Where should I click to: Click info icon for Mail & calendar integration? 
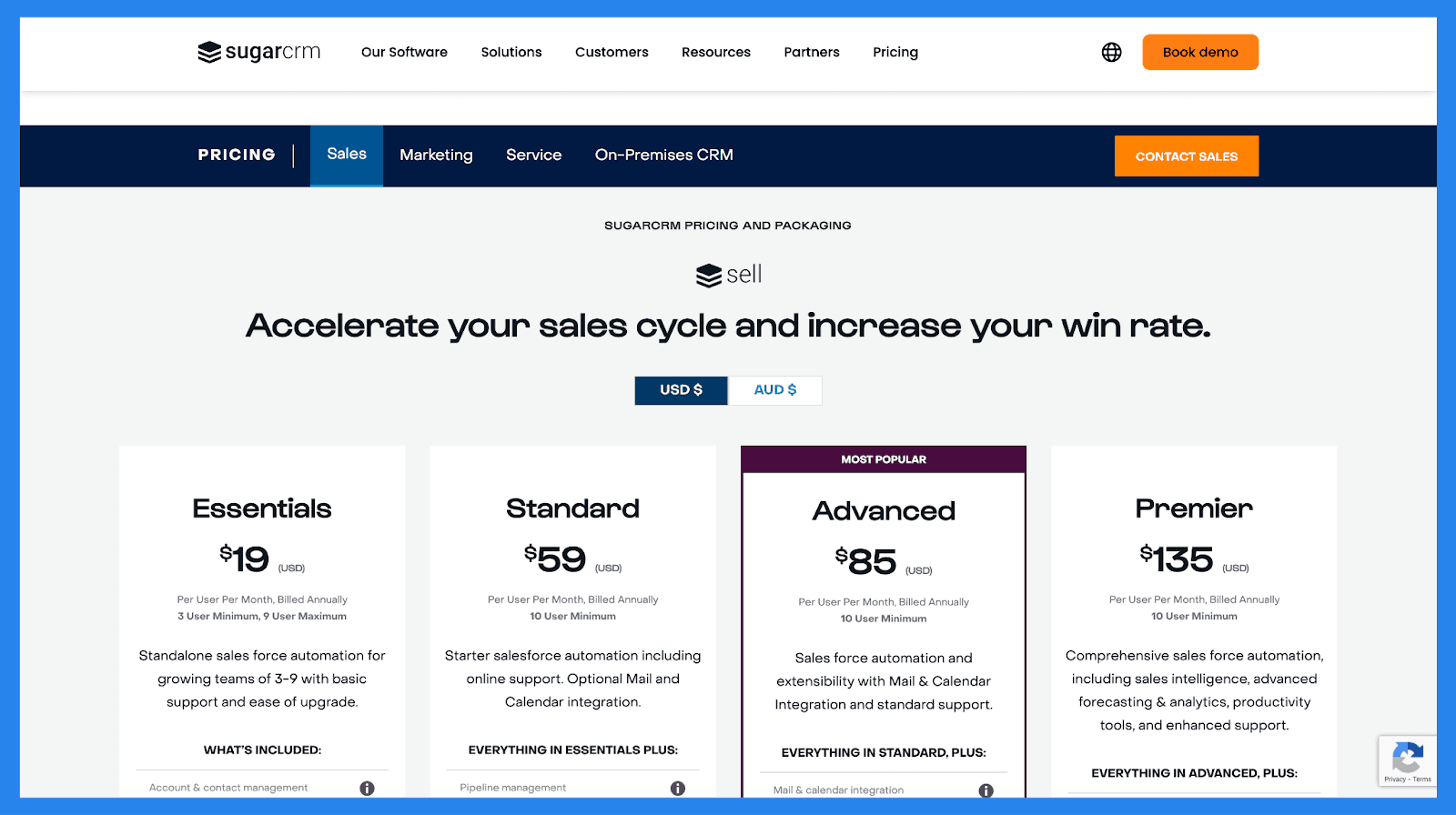click(986, 790)
